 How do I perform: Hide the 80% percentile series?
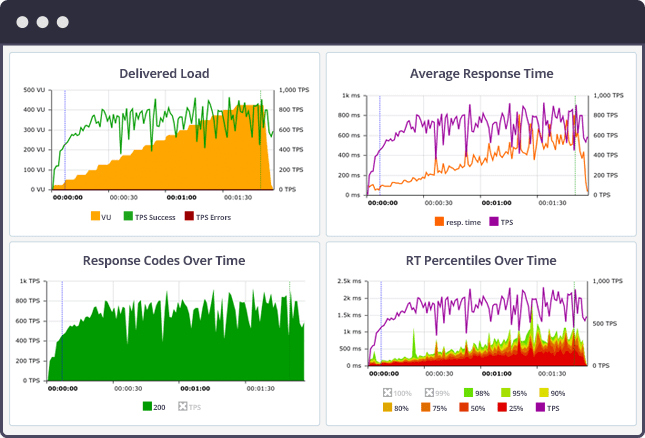pyautogui.click(x=387, y=407)
